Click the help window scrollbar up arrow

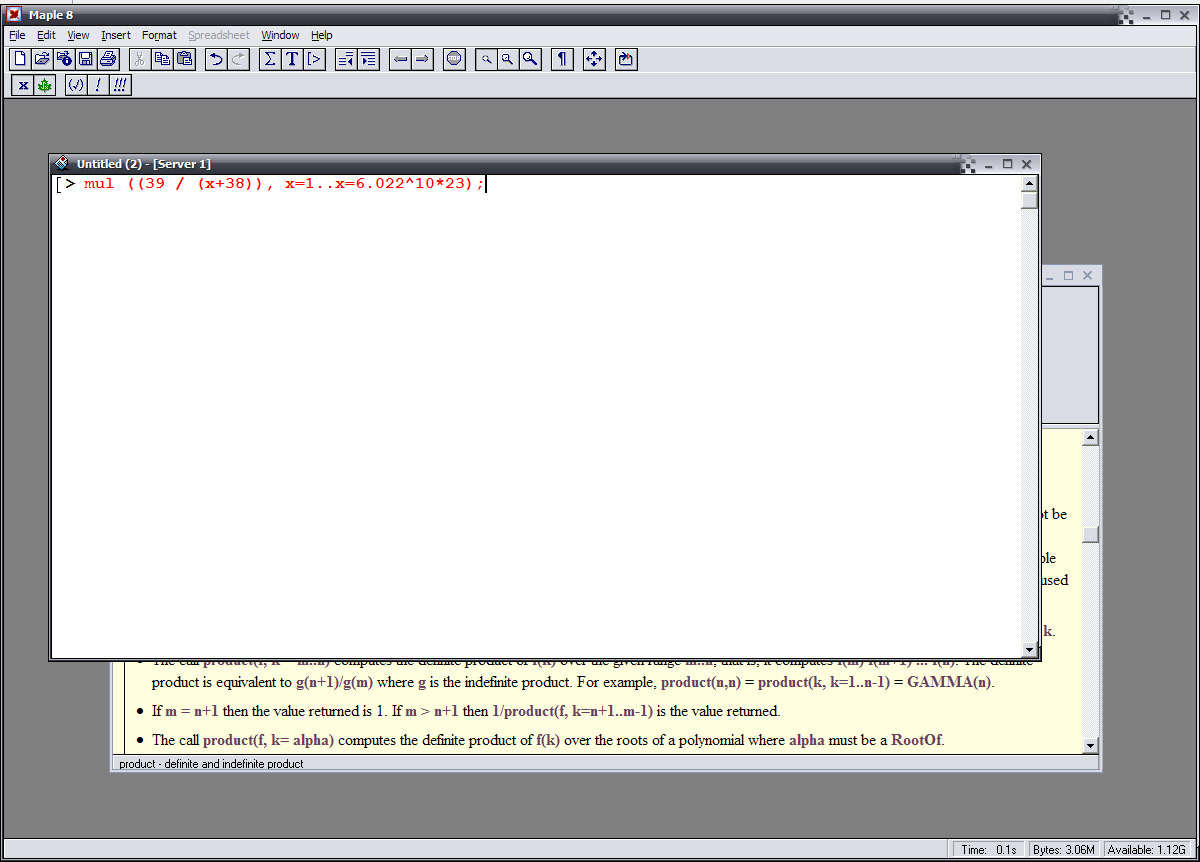[x=1090, y=438]
